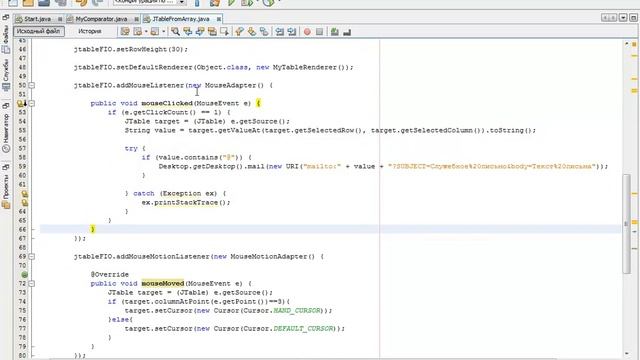Switch to Исходный файл source view

[x=39, y=31]
